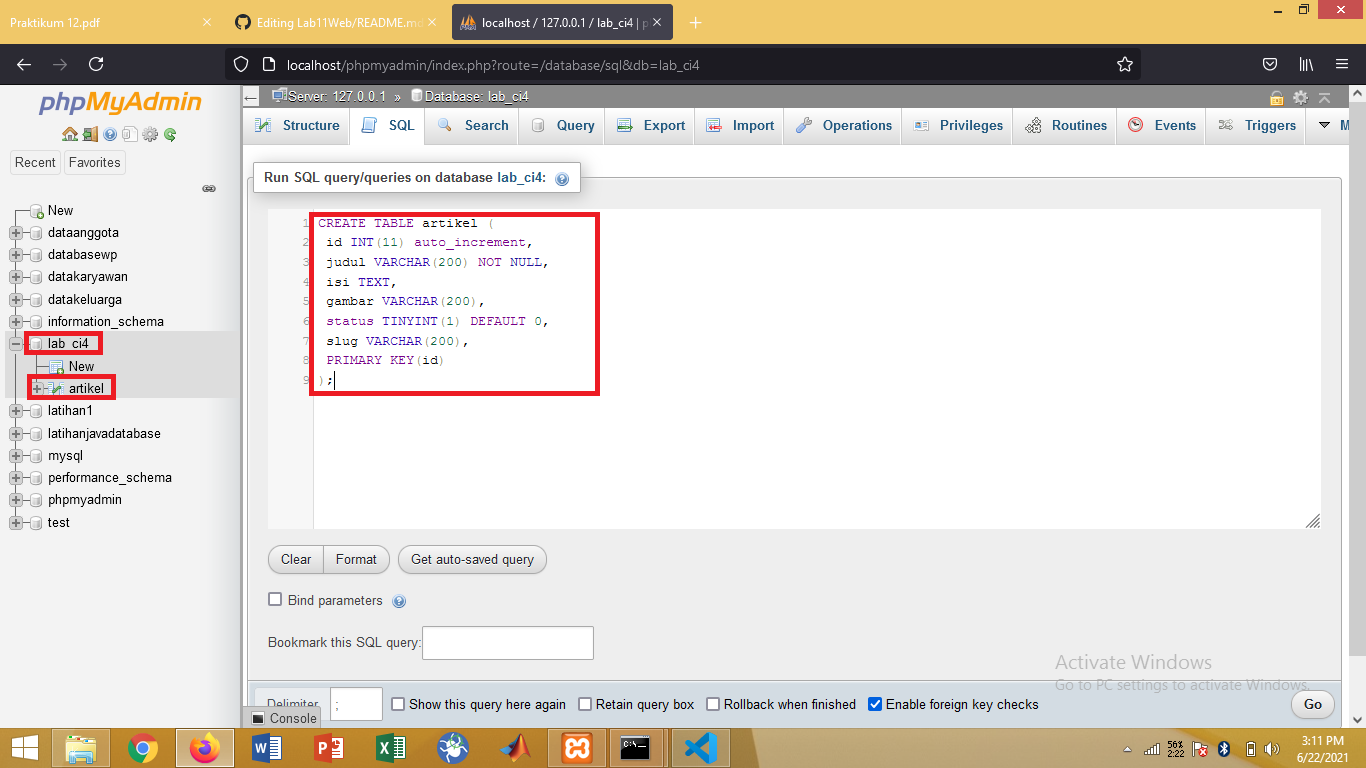The width and height of the screenshot is (1366, 768).
Task: Click the phpMyAdmin documentation question mark icon
Action: pyautogui.click(x=111, y=133)
